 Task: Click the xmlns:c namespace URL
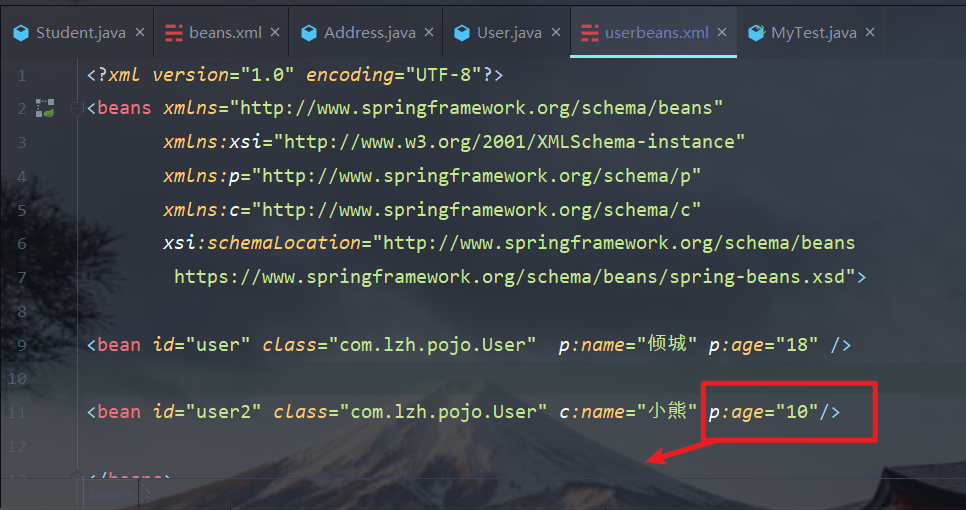click(476, 210)
